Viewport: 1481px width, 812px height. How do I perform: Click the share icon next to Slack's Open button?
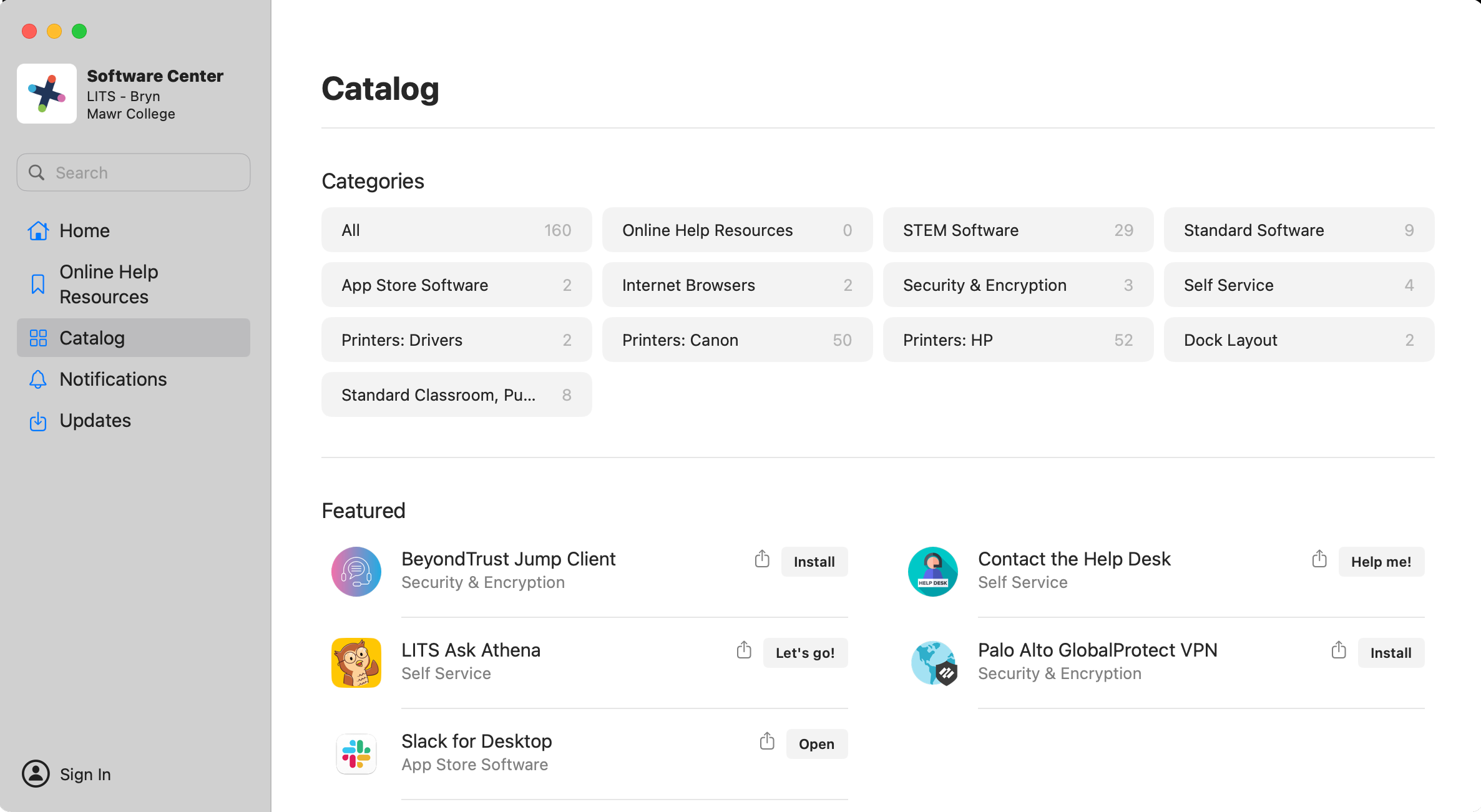click(766, 742)
